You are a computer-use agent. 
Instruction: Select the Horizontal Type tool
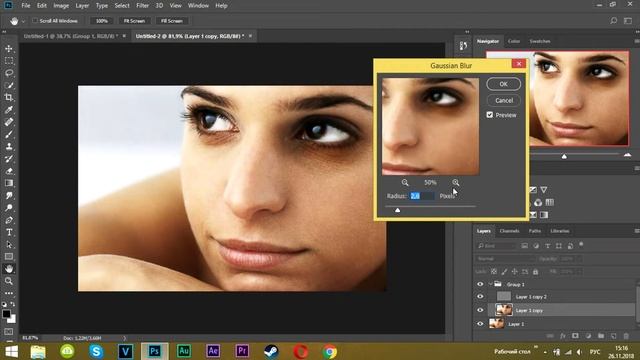click(x=9, y=232)
